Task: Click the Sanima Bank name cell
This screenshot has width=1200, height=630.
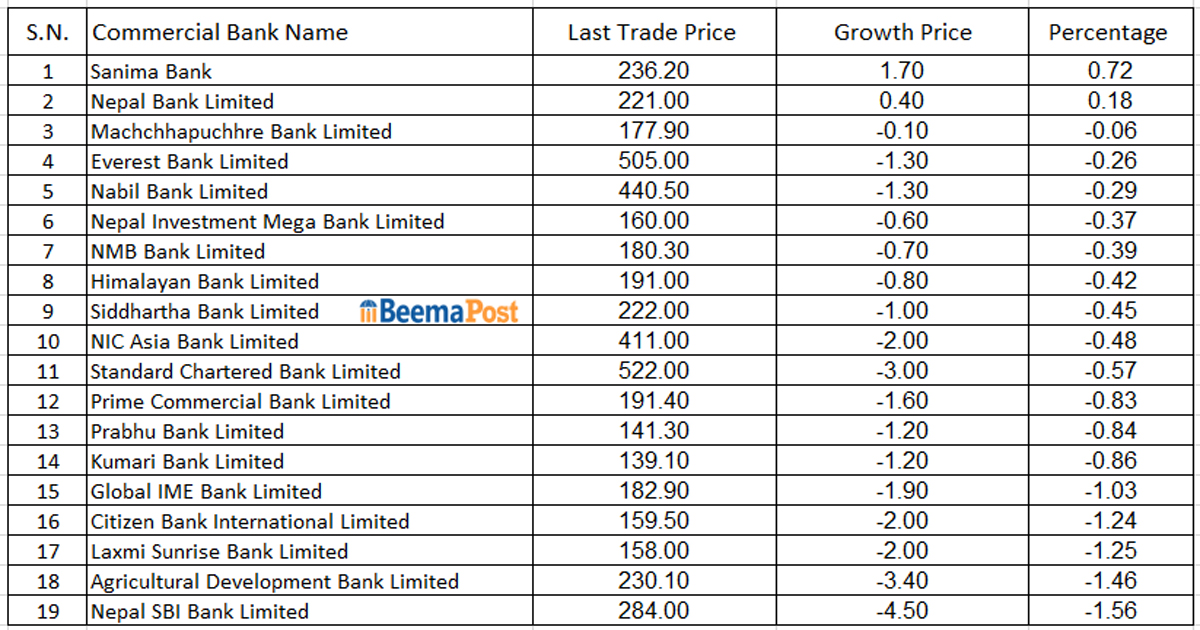Action: click(151, 71)
